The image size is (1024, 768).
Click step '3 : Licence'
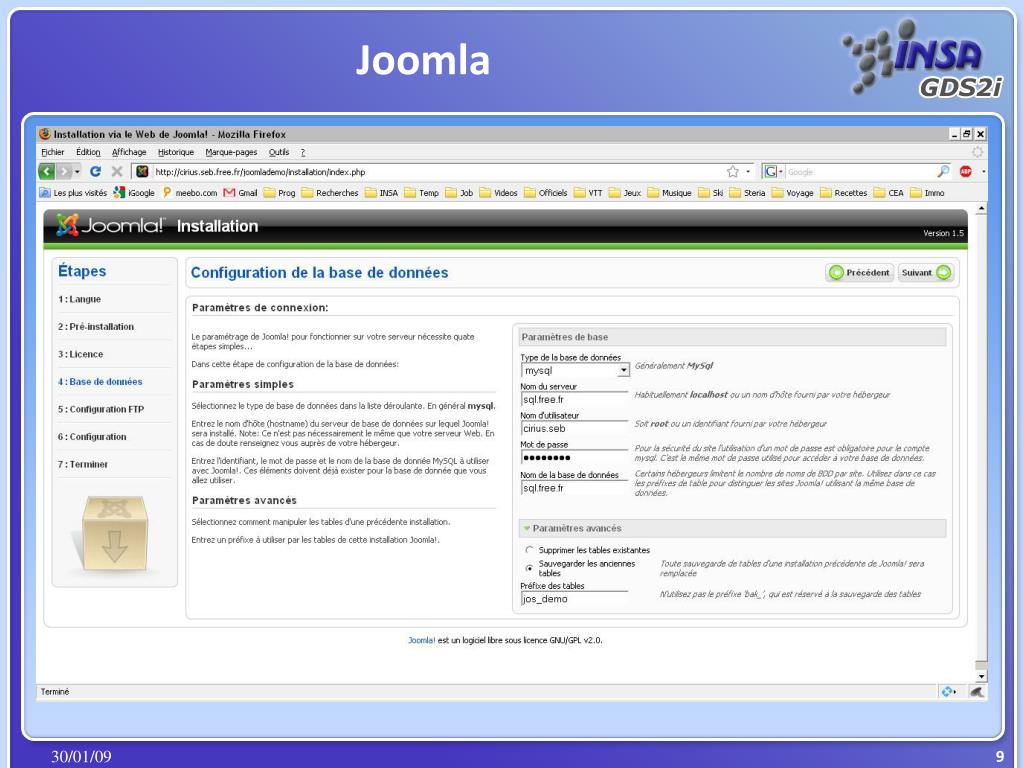tap(80, 354)
